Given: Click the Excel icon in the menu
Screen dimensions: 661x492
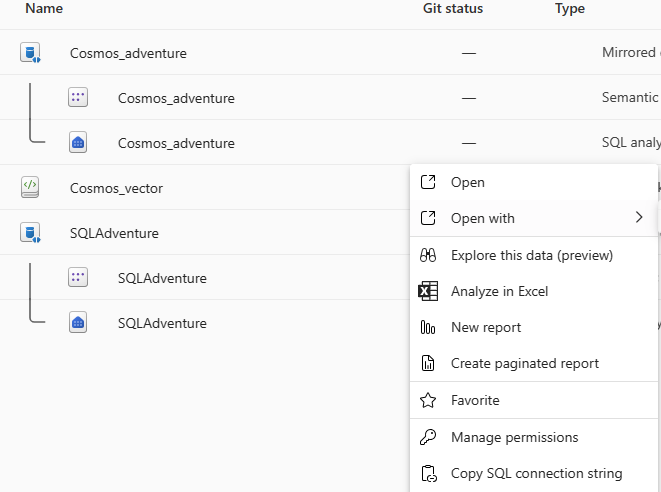Looking at the screenshot, I should coord(428,291).
